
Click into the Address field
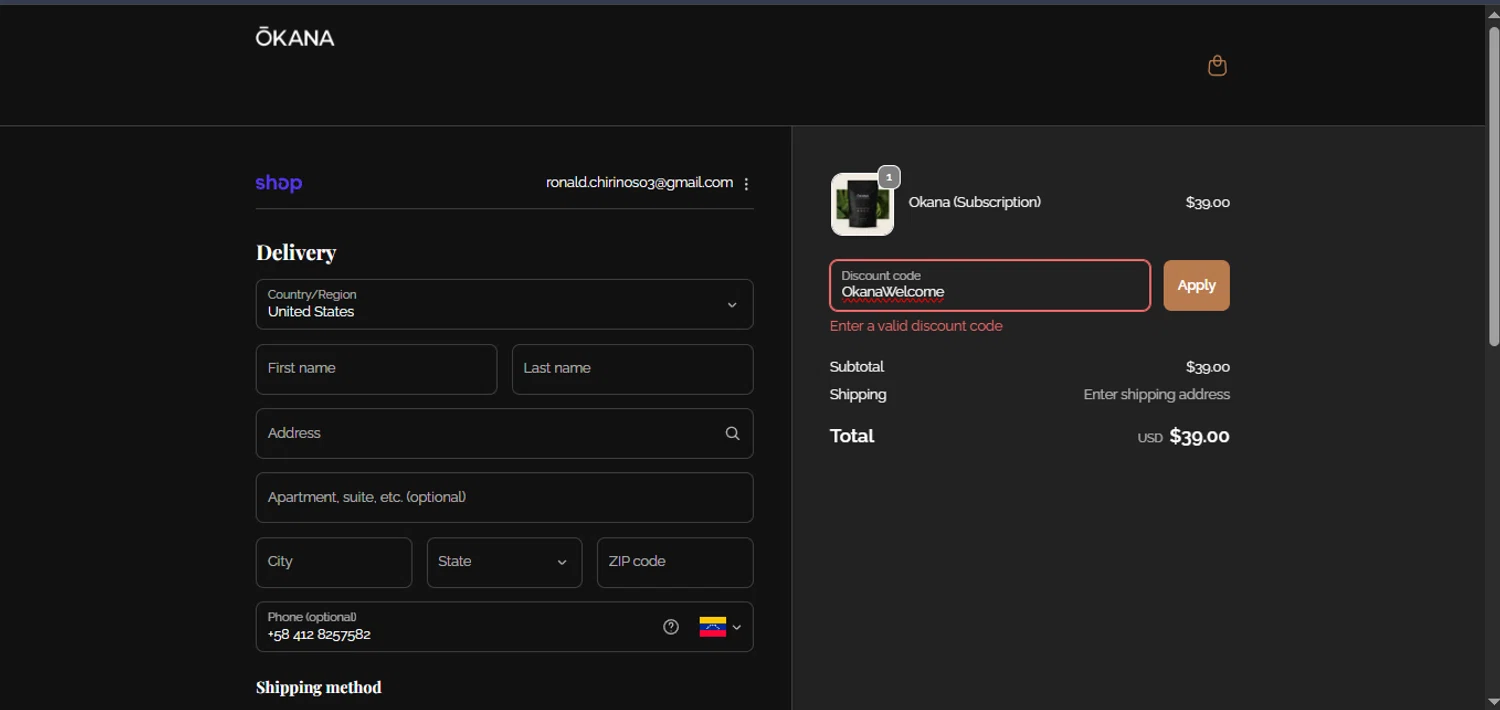click(x=504, y=433)
